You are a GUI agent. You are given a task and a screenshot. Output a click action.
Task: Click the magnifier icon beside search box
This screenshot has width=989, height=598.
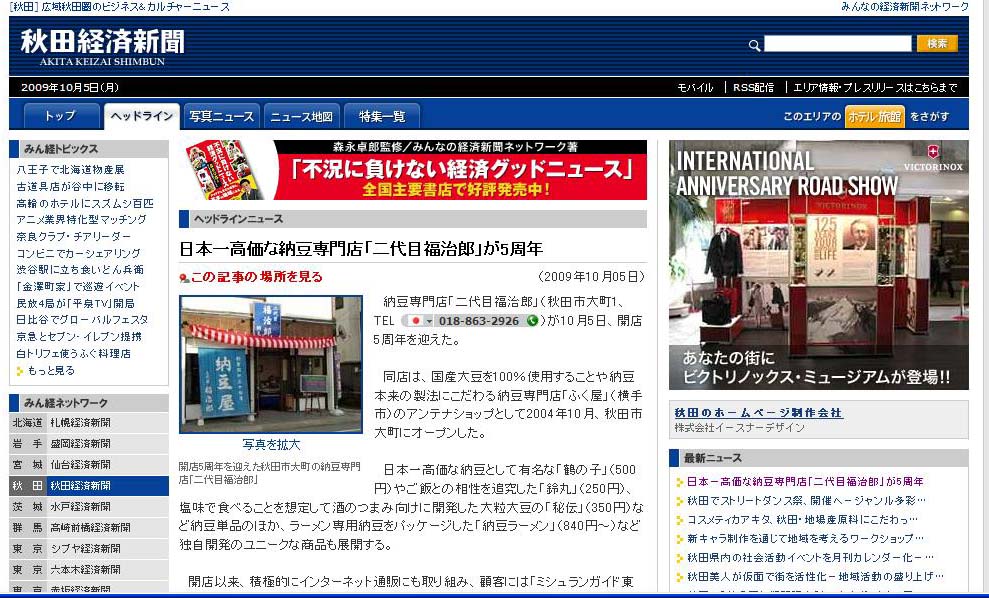point(754,45)
